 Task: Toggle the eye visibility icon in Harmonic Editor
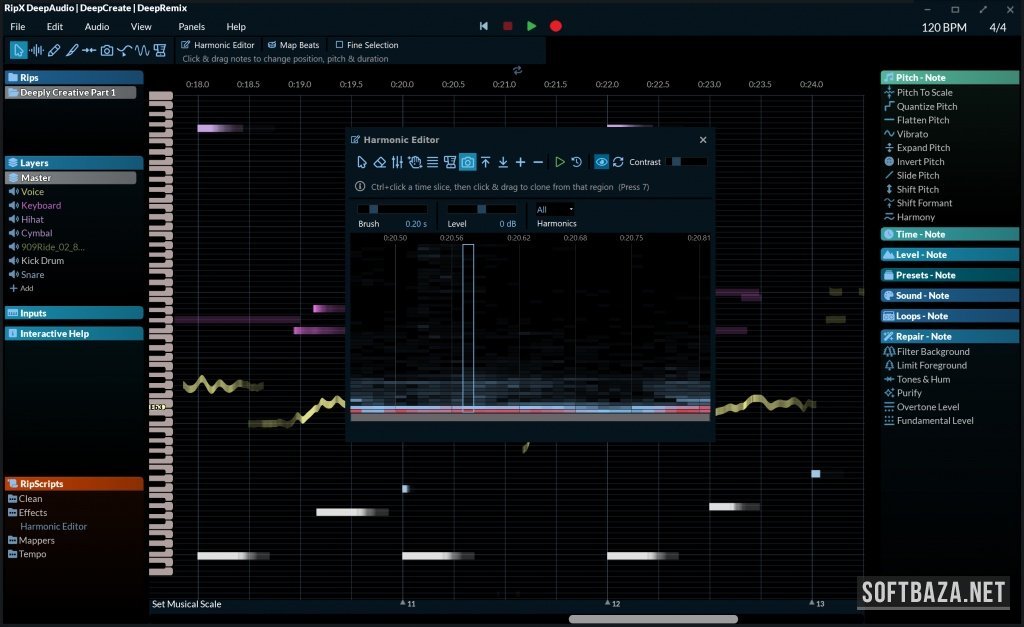pos(601,162)
